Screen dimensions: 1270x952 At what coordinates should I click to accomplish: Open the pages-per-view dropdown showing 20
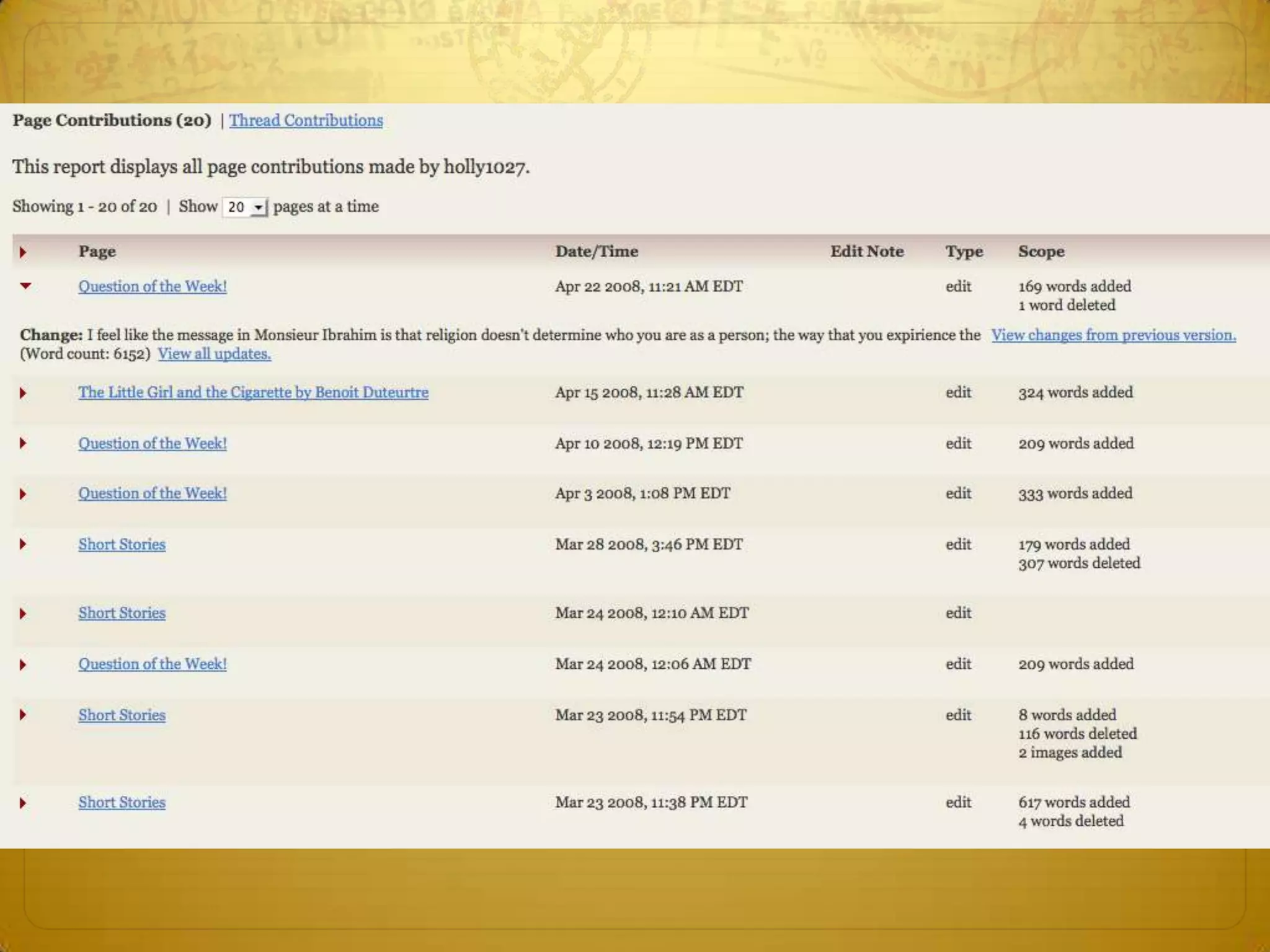[x=245, y=207]
